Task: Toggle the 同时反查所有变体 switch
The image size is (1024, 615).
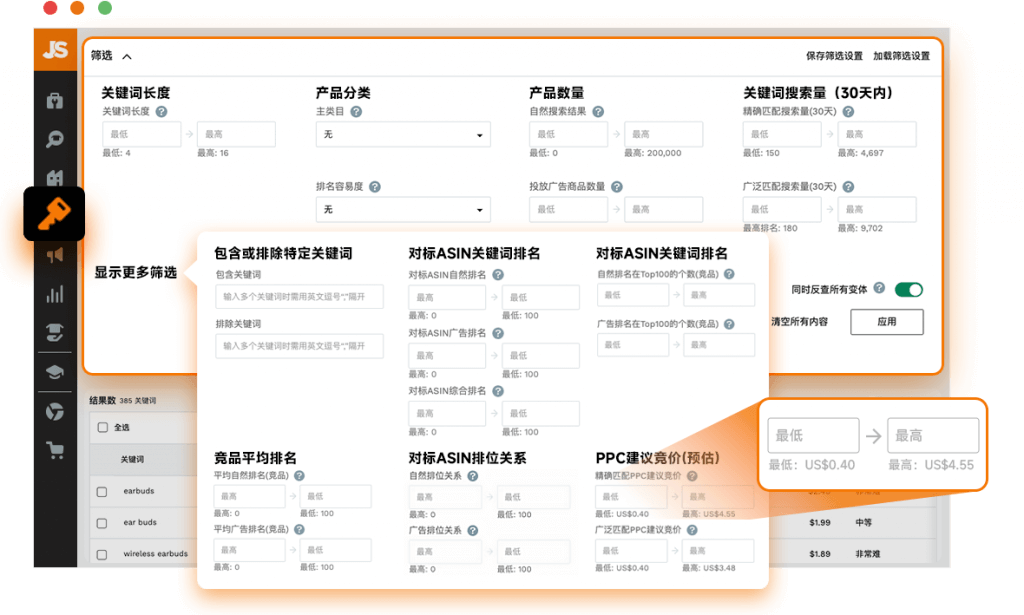Action: (908, 289)
